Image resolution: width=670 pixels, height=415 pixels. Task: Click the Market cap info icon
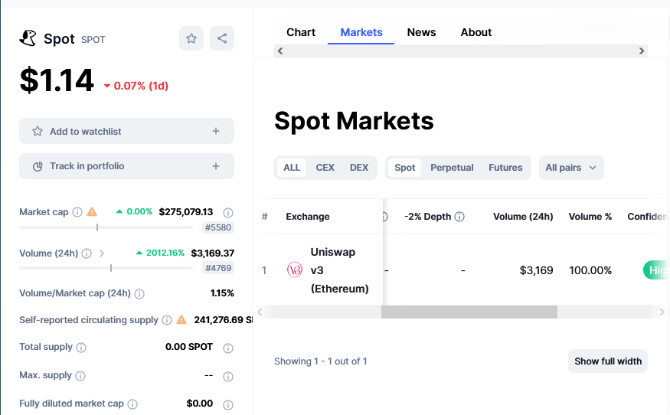tap(77, 212)
